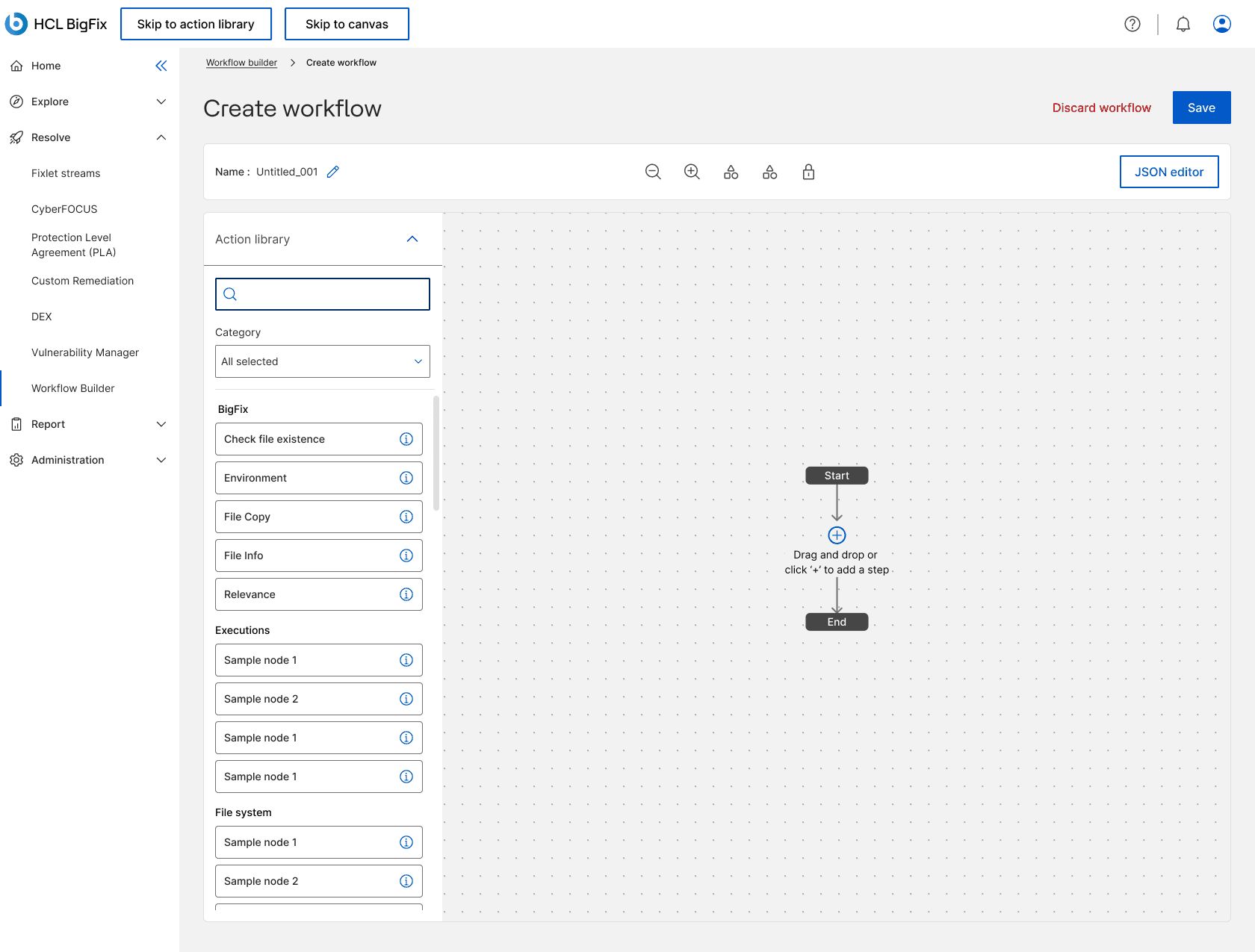
Task: Collapse the Action library panel
Action: (412, 239)
